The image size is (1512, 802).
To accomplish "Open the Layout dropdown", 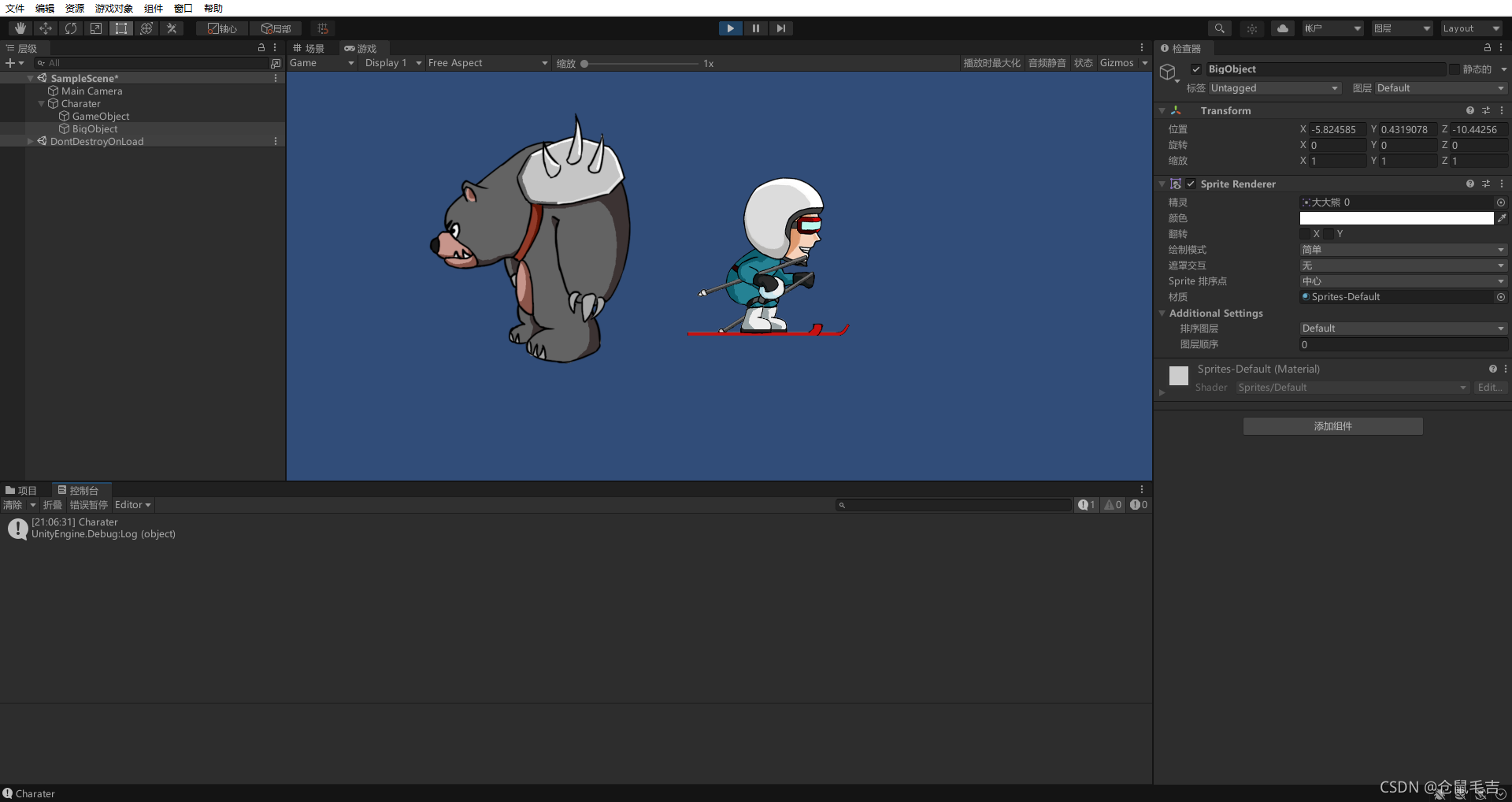I will (x=1472, y=28).
